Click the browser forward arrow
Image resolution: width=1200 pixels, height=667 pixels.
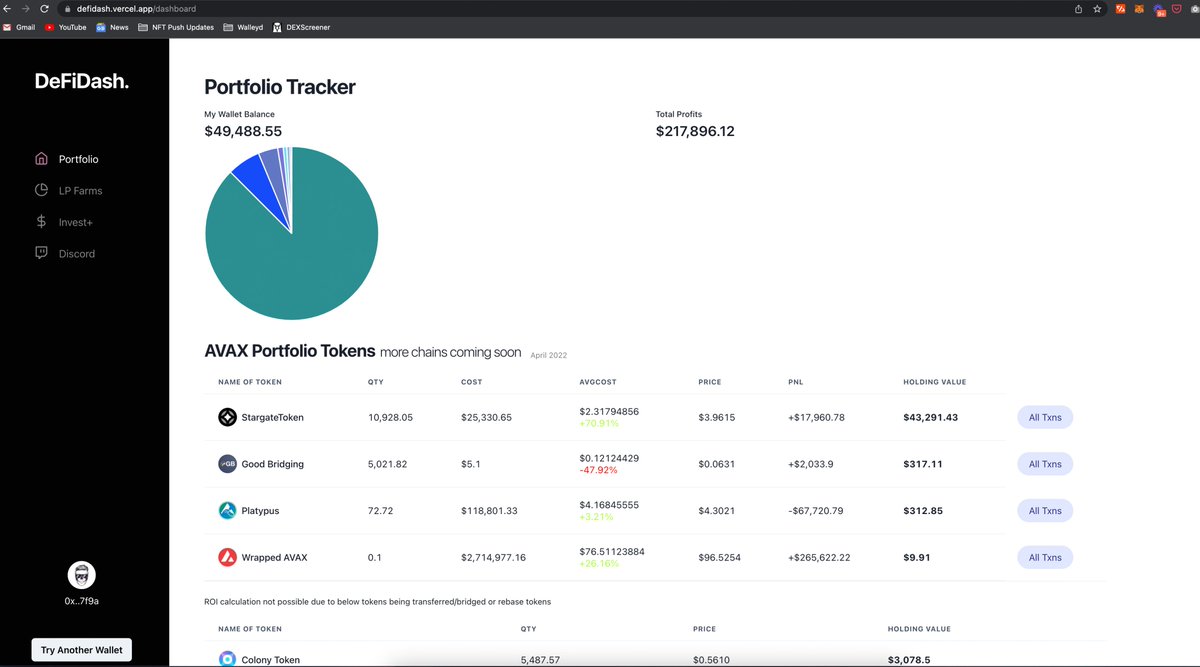27,8
